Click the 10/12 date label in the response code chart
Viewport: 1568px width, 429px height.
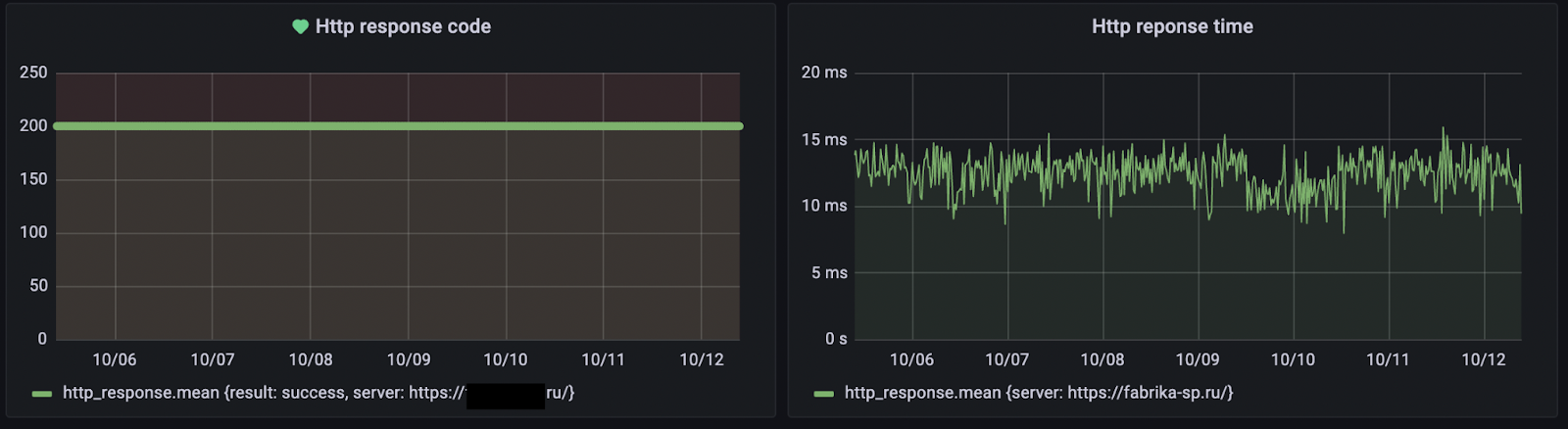click(x=702, y=359)
